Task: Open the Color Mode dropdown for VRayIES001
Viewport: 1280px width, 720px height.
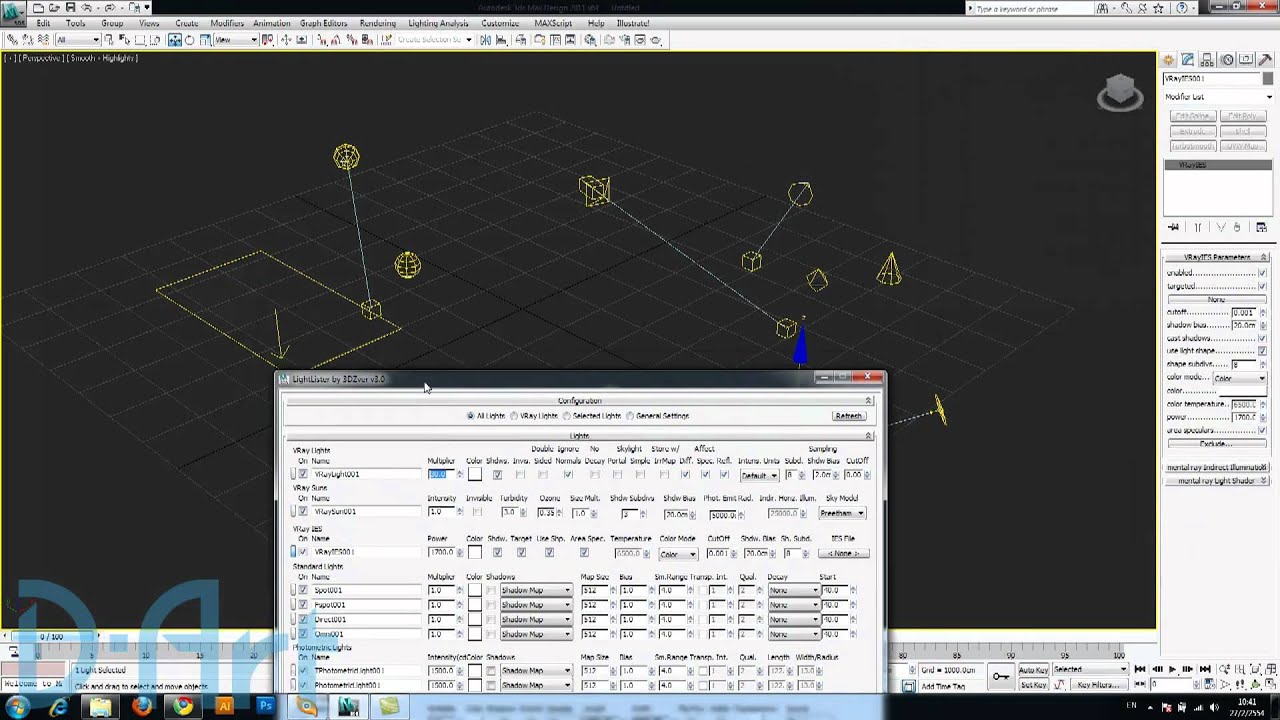Action: pyautogui.click(x=678, y=554)
